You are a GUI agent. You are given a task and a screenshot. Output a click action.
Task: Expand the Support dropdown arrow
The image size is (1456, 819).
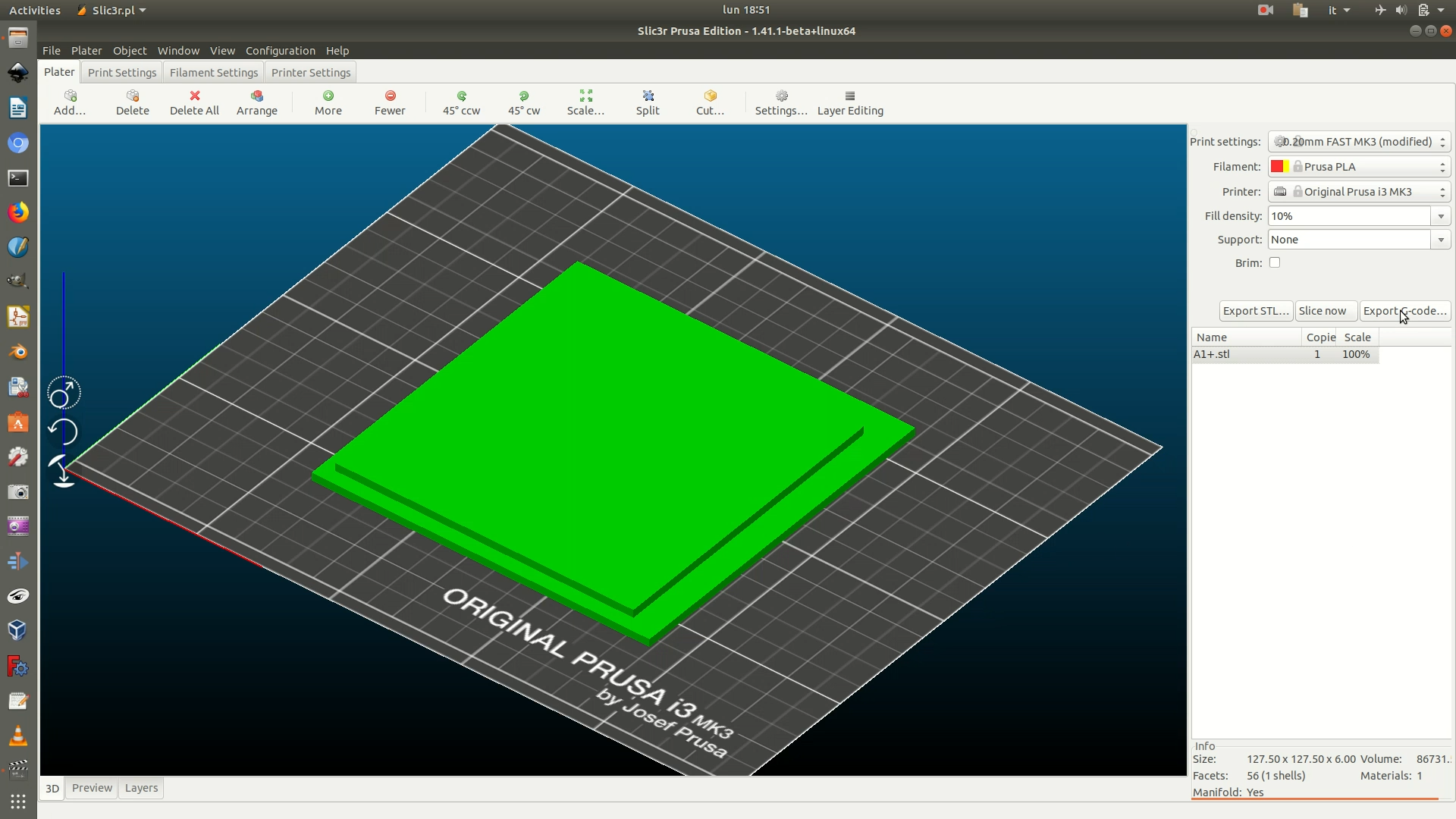click(x=1441, y=240)
